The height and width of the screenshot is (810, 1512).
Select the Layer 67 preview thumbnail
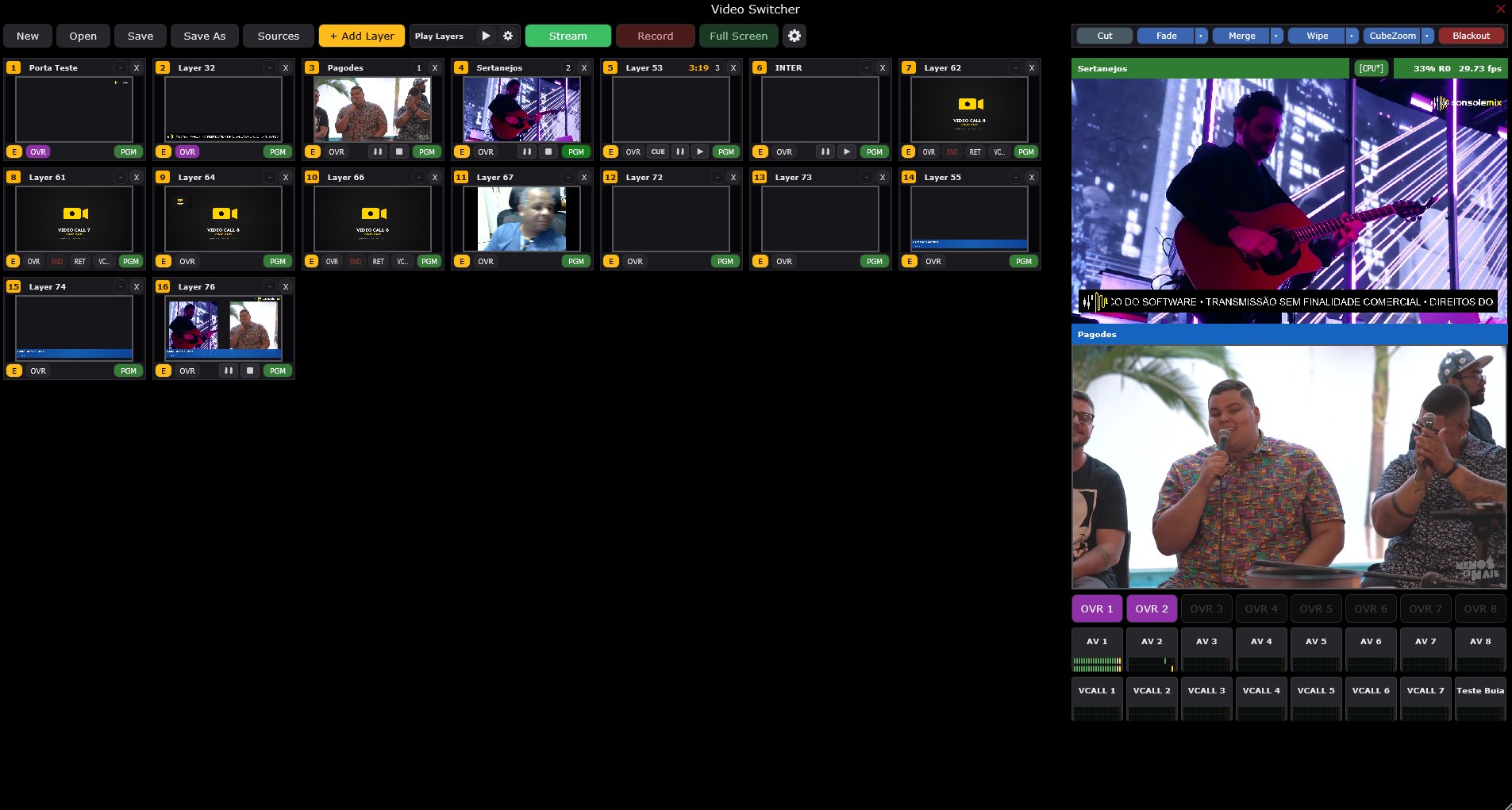pyautogui.click(x=522, y=219)
